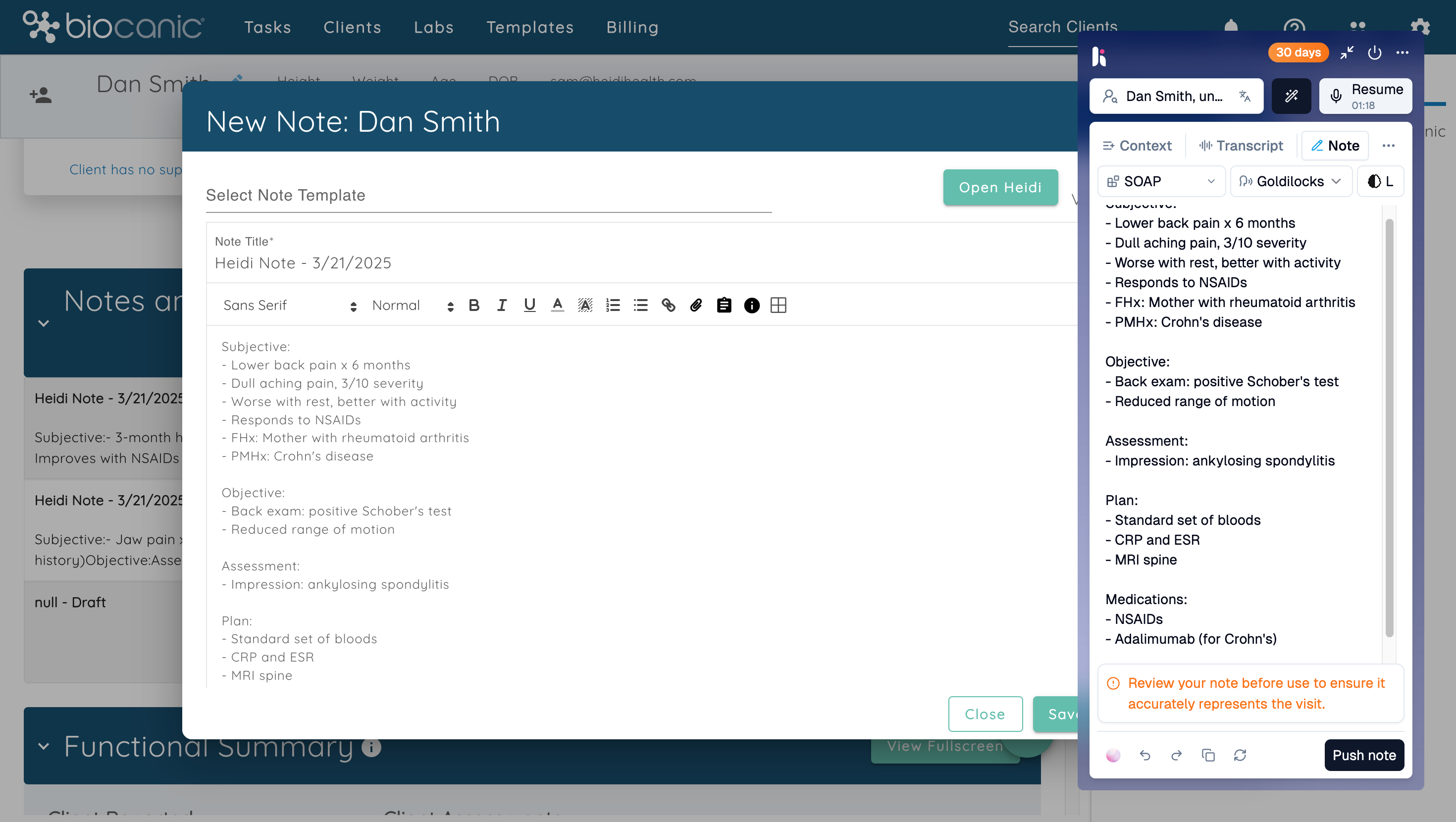Click the magic wand icon in Heidi

click(x=1291, y=96)
